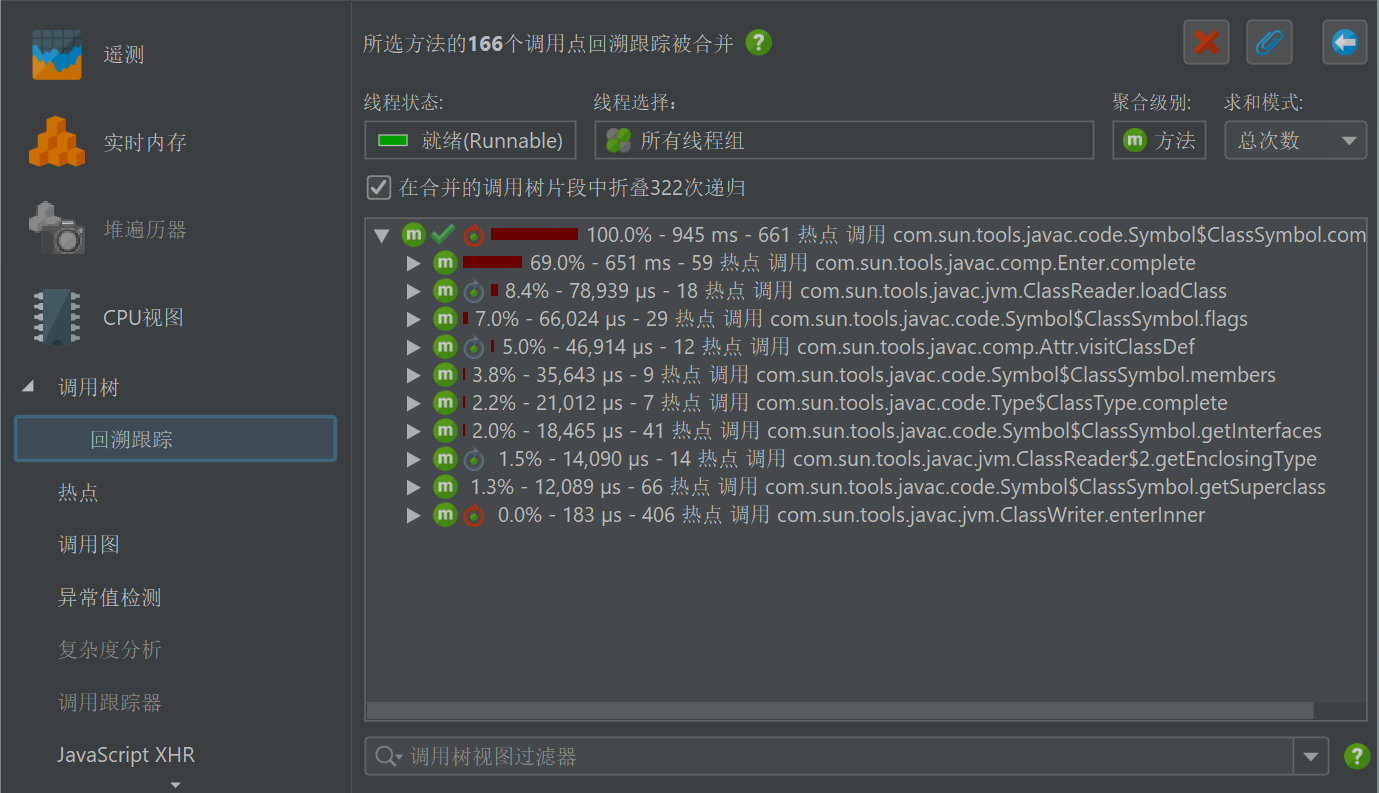Click the method icon on getSuperclass row
Viewport: 1379px width, 793px height.
tap(445, 487)
